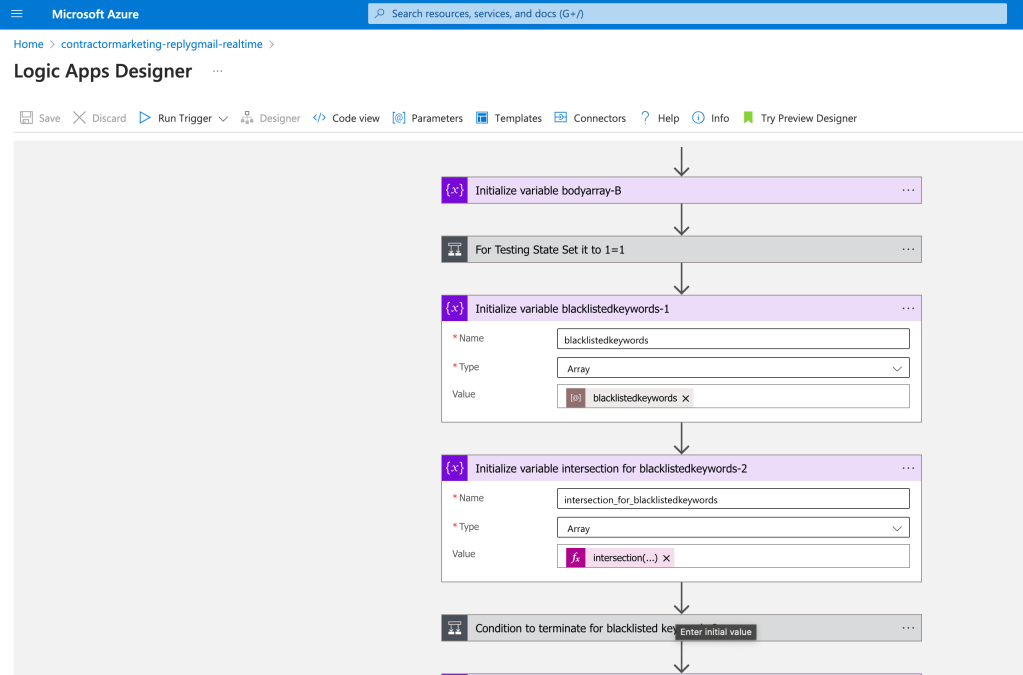Click the variable icon on intersection for blacklistedkeywords-2
The height and width of the screenshot is (675, 1023).
[455, 468]
